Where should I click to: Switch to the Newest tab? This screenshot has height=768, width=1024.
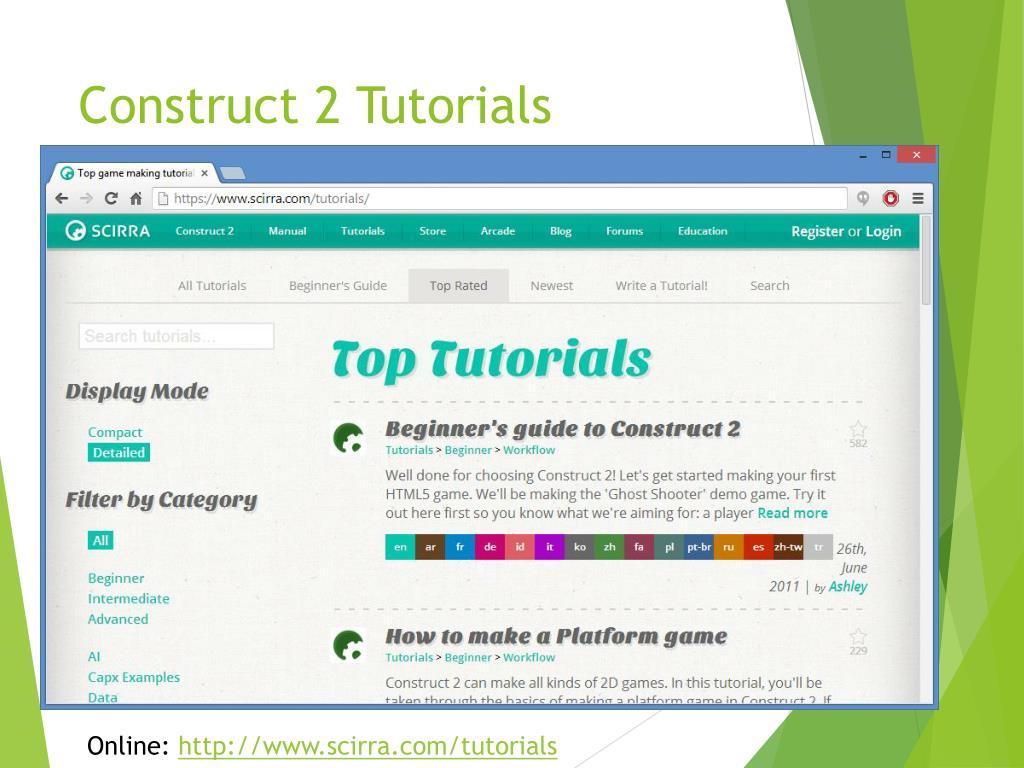click(x=552, y=285)
